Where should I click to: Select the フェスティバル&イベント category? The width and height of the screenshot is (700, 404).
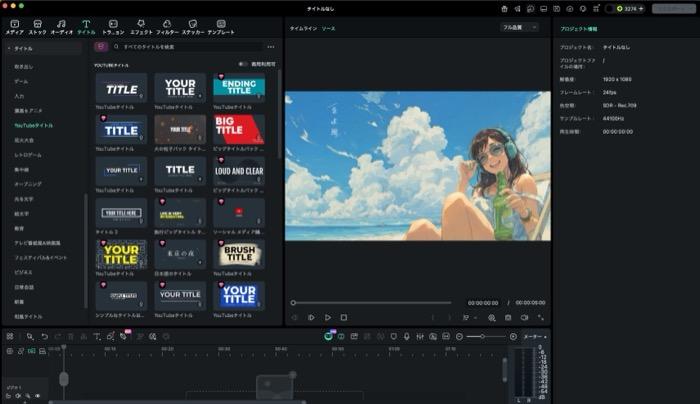pyautogui.click(x=41, y=258)
